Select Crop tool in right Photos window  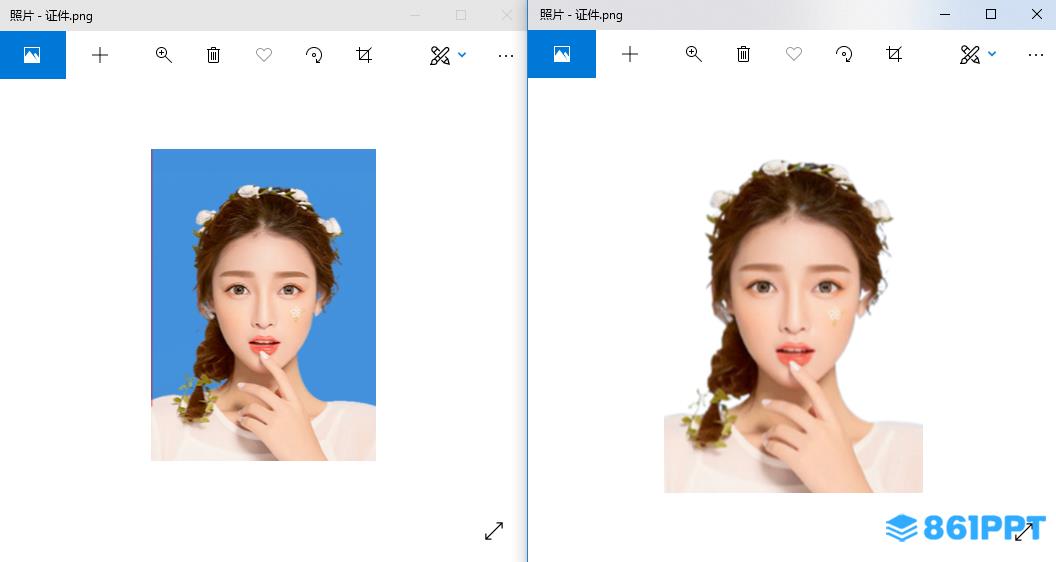coord(894,54)
